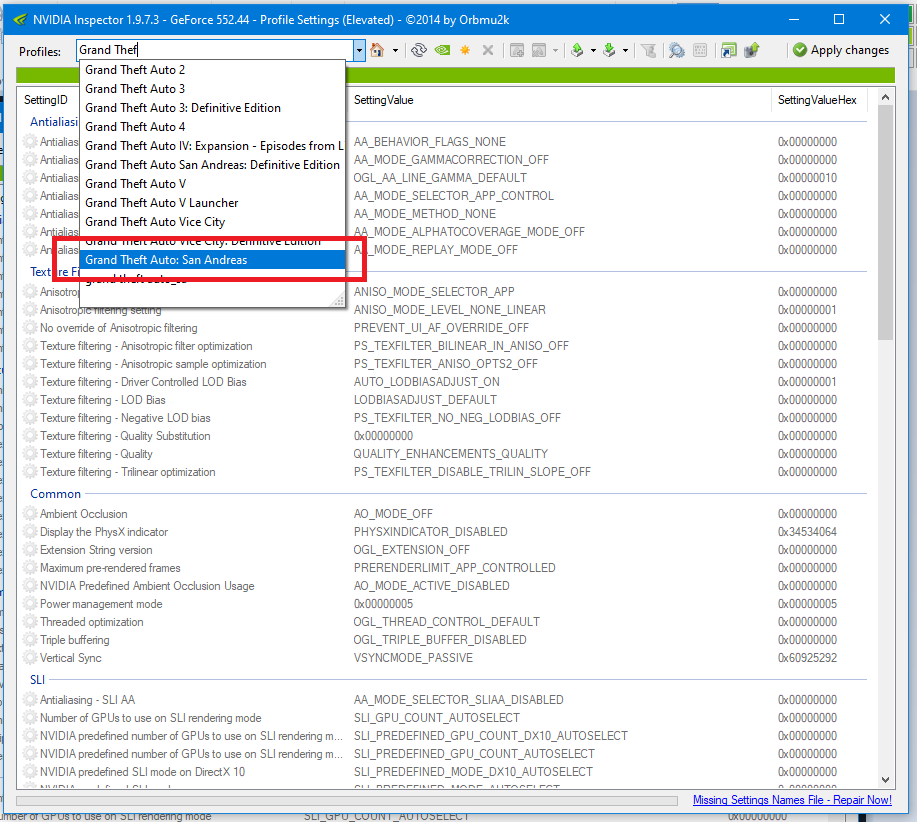Select Grand Theft Auto 3 profile
Viewport: 917px width, 822px height.
[x=212, y=89]
